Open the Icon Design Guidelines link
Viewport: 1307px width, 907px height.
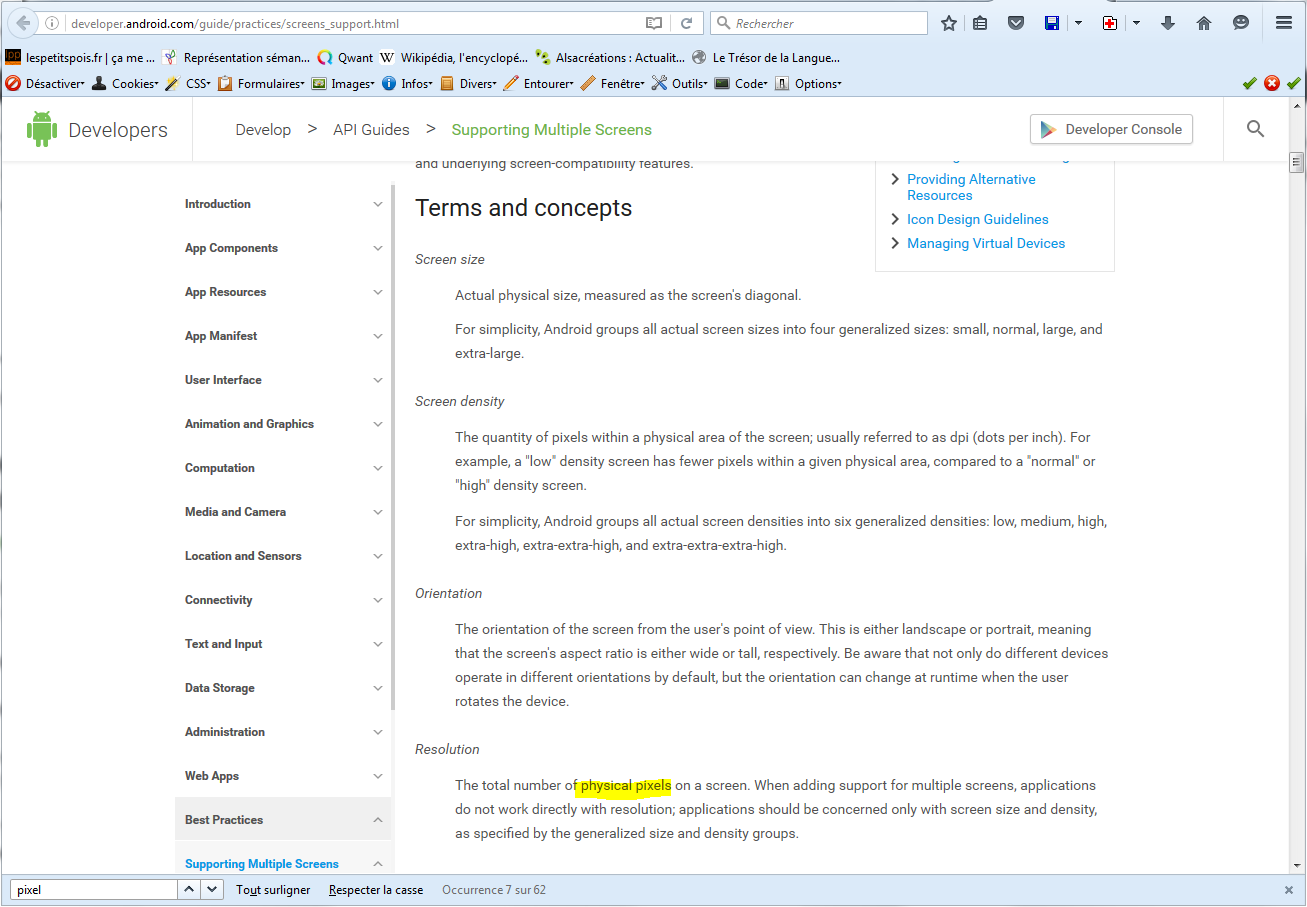(x=977, y=219)
